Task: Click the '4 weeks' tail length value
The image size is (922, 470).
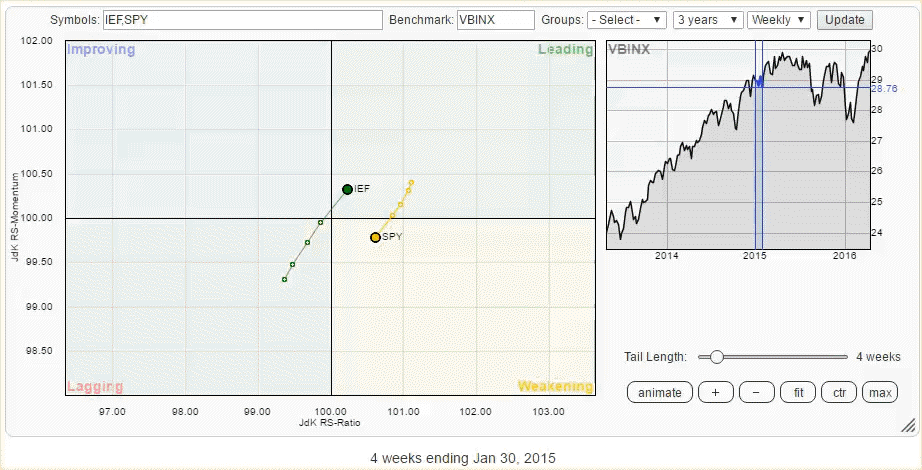Action: (x=878, y=356)
